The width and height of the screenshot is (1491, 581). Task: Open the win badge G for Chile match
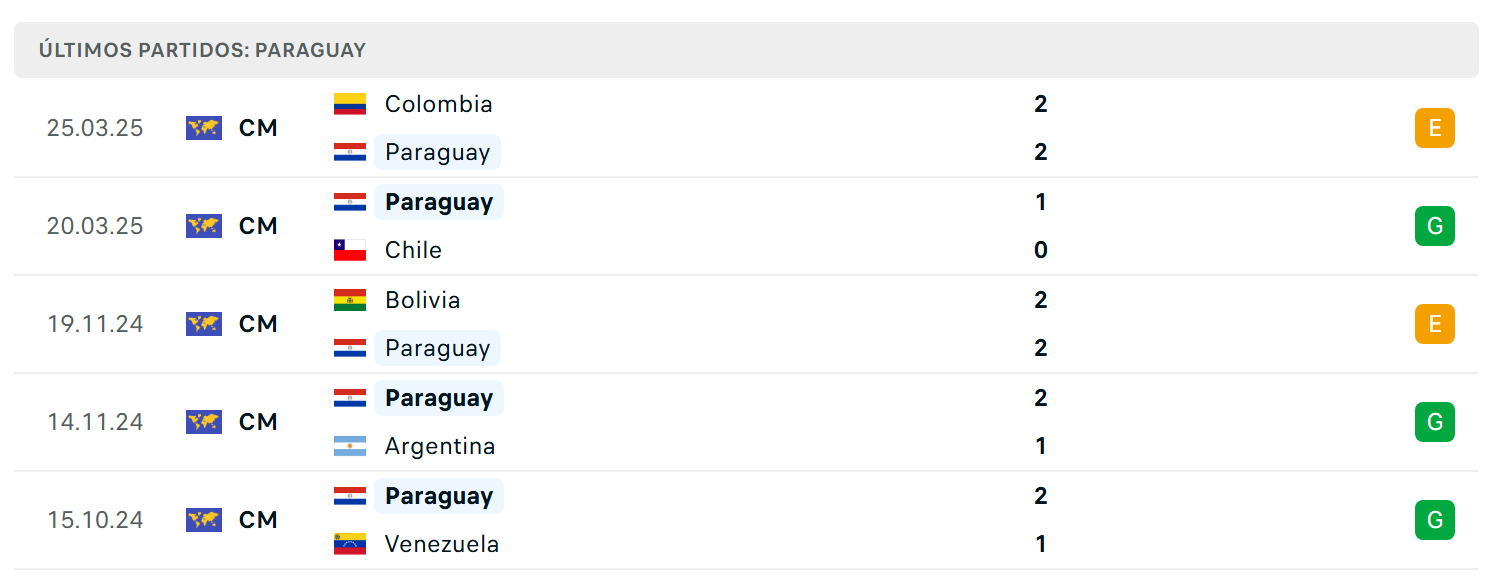point(1435,226)
